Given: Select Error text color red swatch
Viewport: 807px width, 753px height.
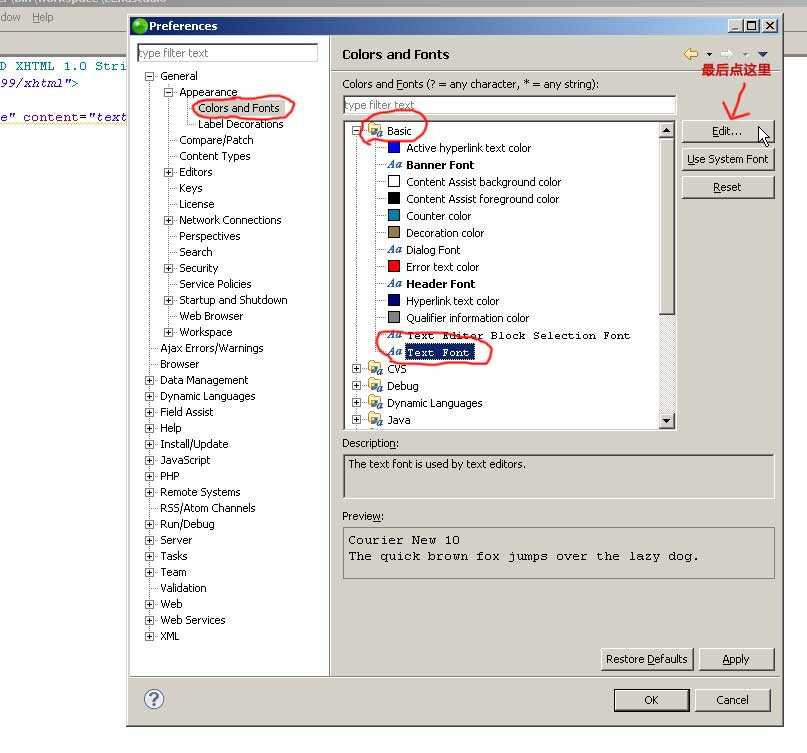Looking at the screenshot, I should coord(394,267).
